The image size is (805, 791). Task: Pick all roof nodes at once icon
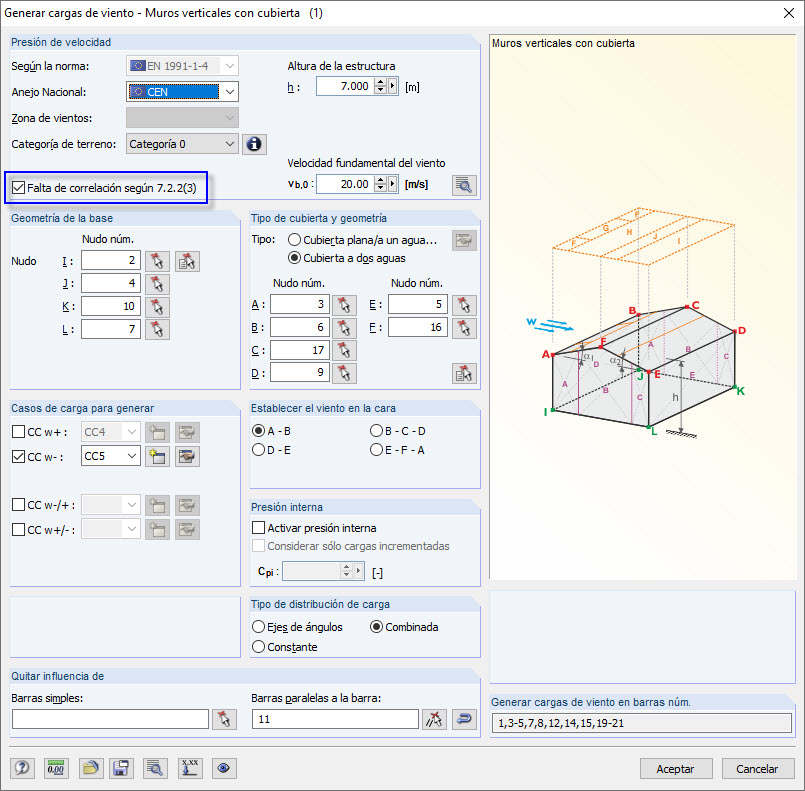(464, 373)
